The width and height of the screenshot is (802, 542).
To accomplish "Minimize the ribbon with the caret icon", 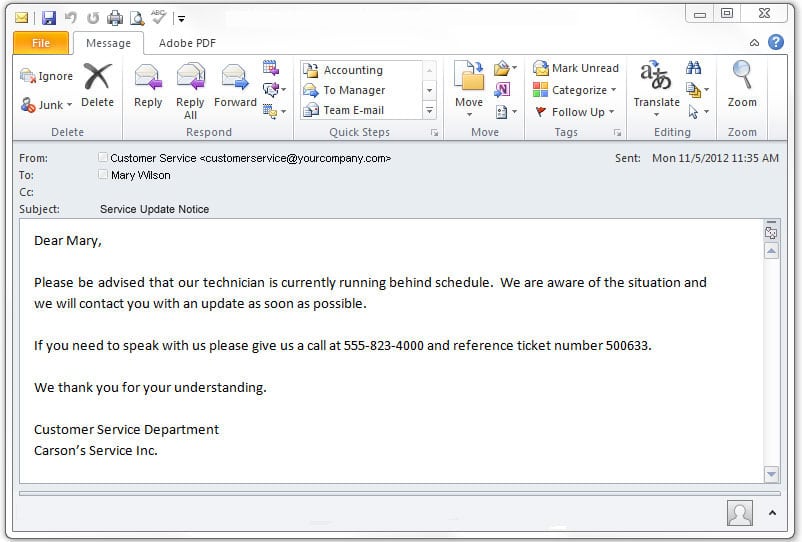I will click(754, 42).
